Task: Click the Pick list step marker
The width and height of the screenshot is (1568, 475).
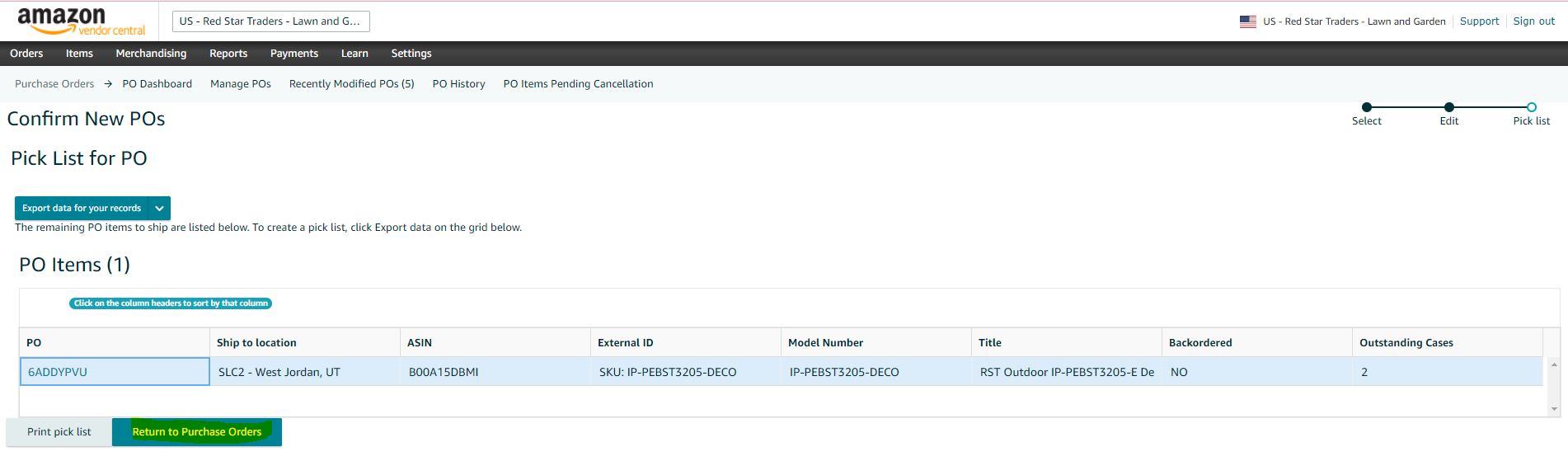Action: 1532,107
